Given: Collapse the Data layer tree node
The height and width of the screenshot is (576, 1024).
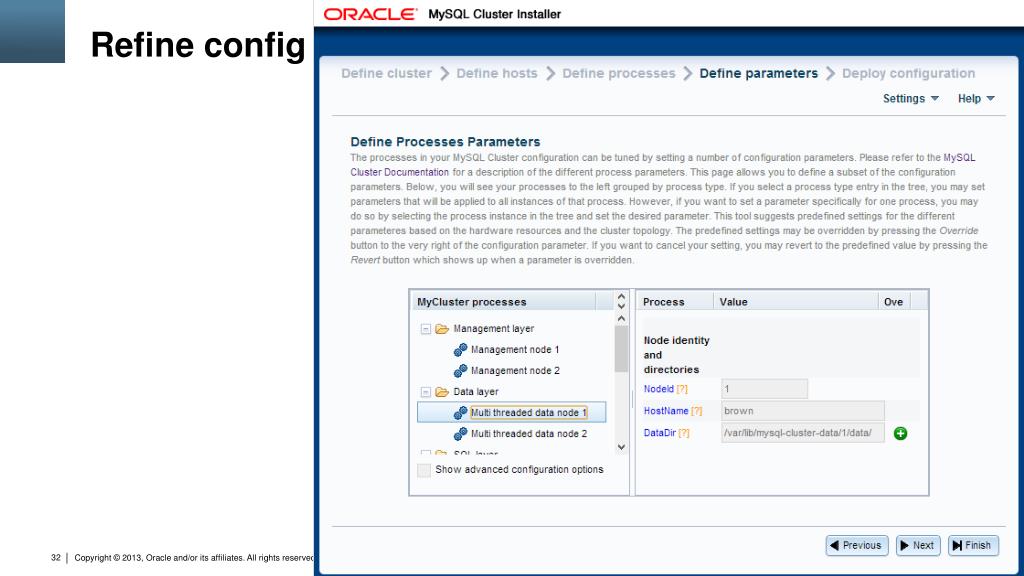Looking at the screenshot, I should coord(425,392).
